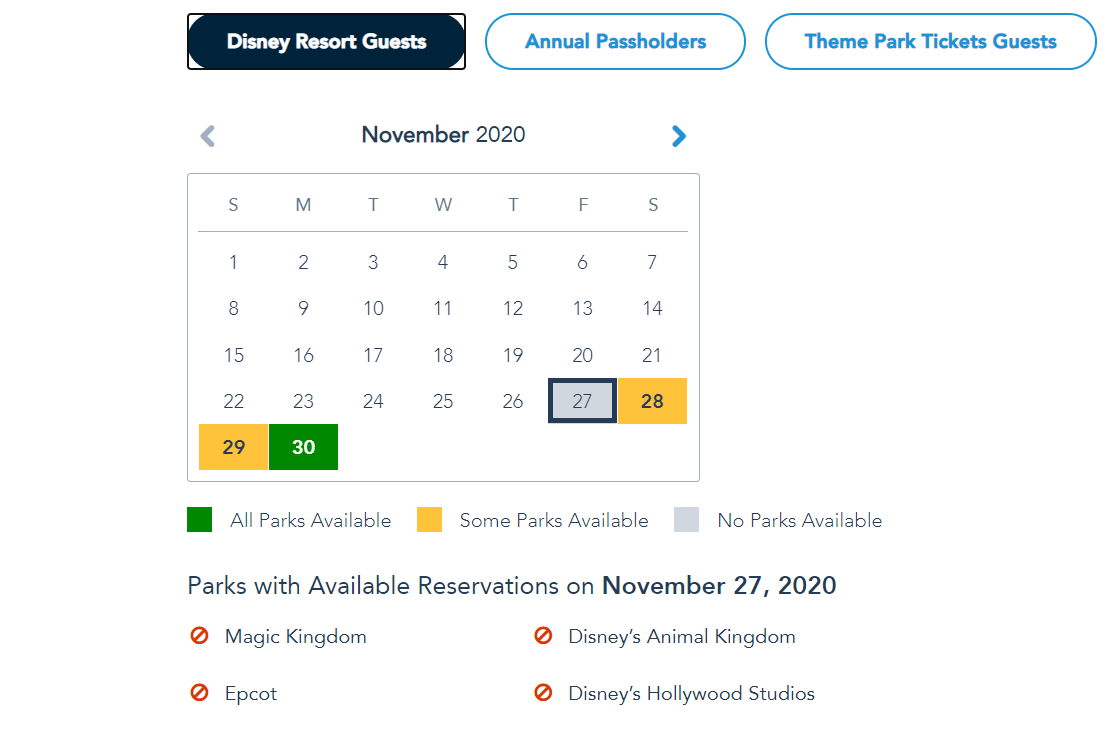1106x739 pixels.
Task: Click the Disney's Hollywood Studios park name
Action: (x=691, y=693)
